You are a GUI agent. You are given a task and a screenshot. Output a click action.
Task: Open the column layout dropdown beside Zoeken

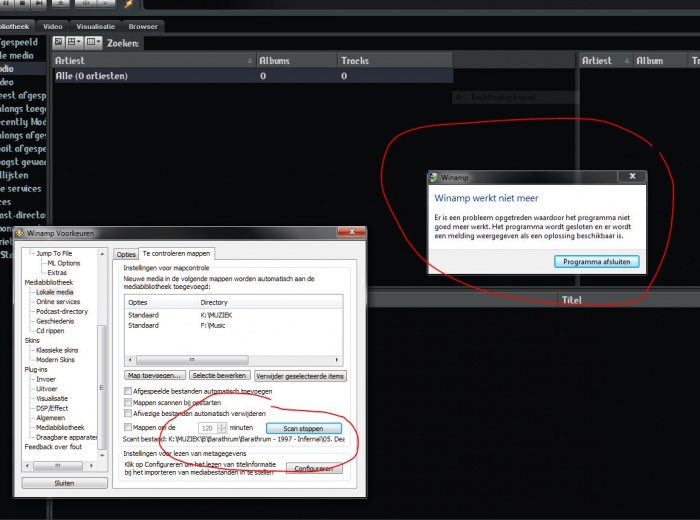pyautogui.click(x=93, y=42)
